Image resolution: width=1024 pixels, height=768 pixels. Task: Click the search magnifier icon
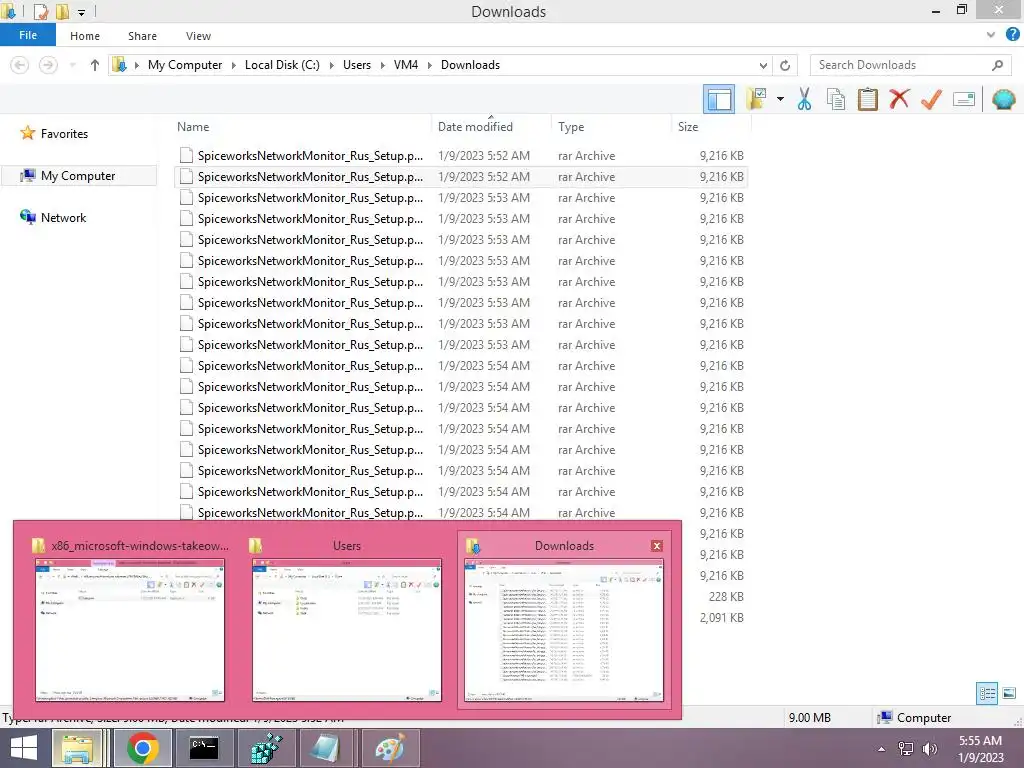point(997,65)
